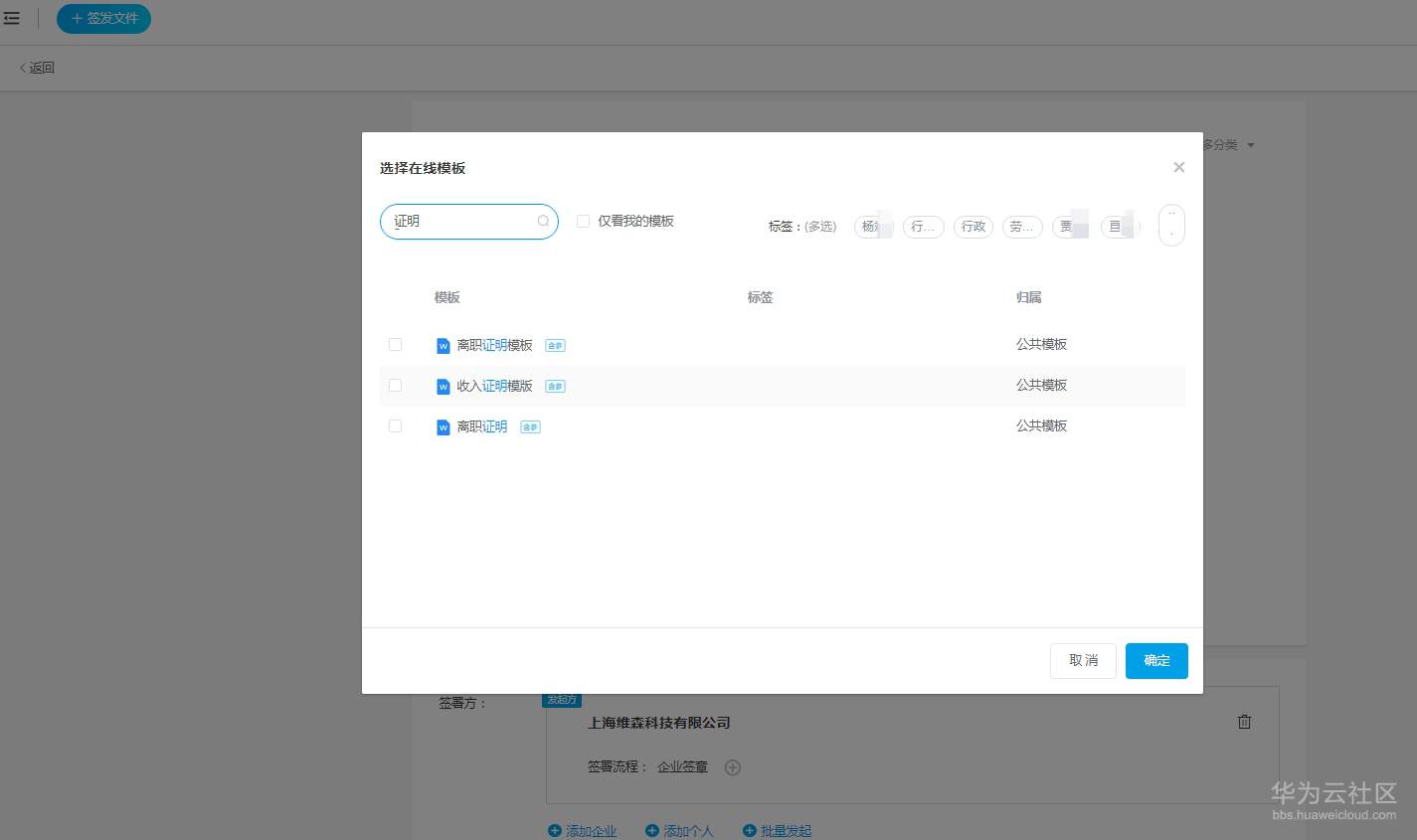Click the 添加企业 link
The width and height of the screenshot is (1417, 840).
point(583,831)
